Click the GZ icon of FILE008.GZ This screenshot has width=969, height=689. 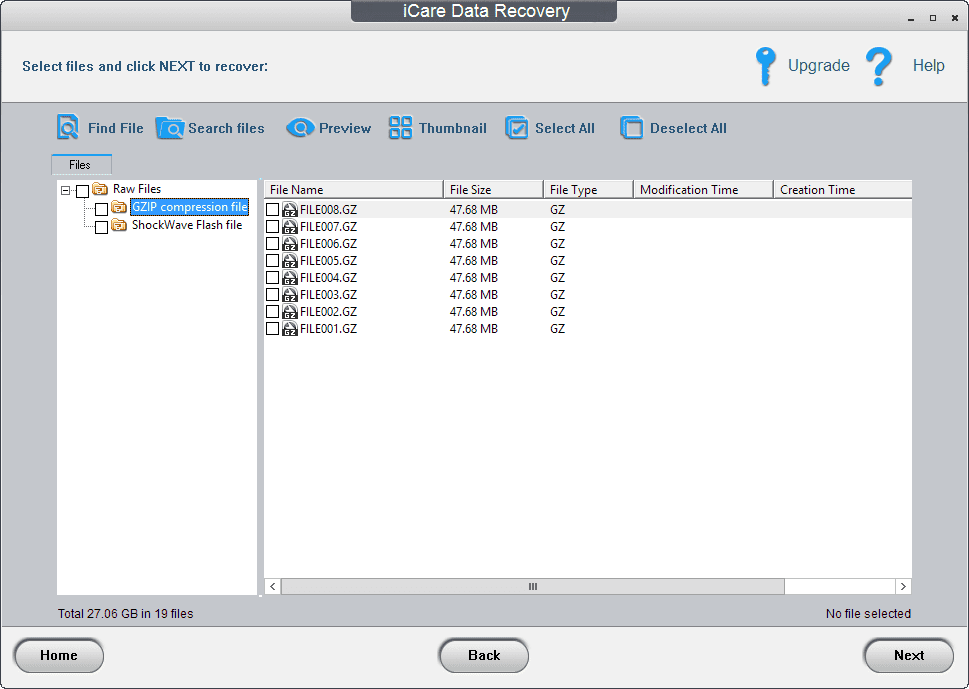click(x=290, y=209)
